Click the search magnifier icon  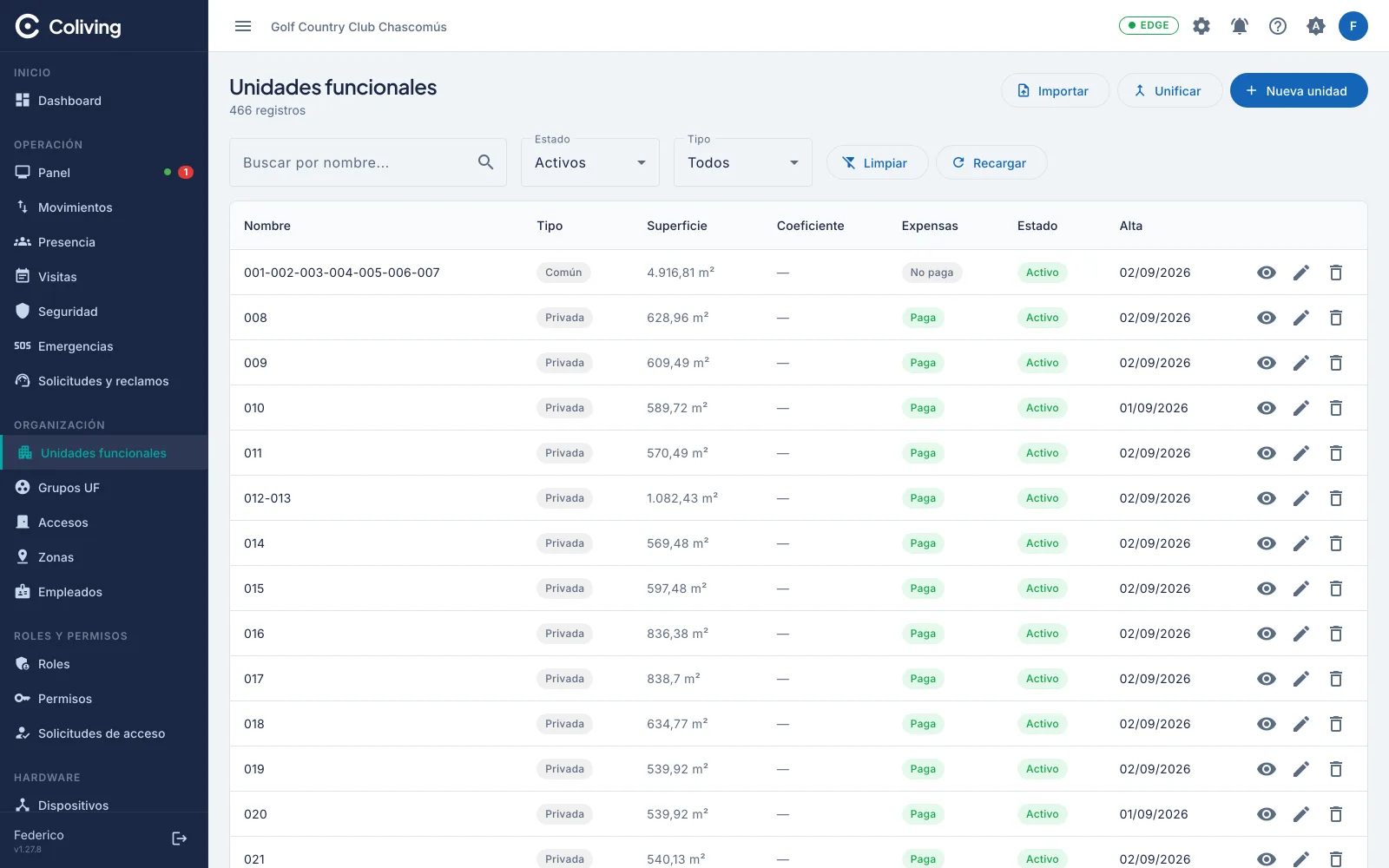click(x=486, y=162)
